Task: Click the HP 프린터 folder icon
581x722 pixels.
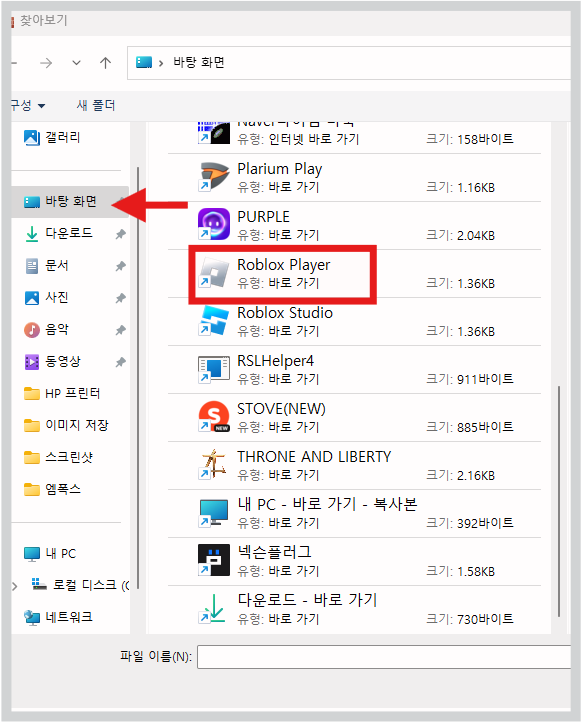Action: 32,394
